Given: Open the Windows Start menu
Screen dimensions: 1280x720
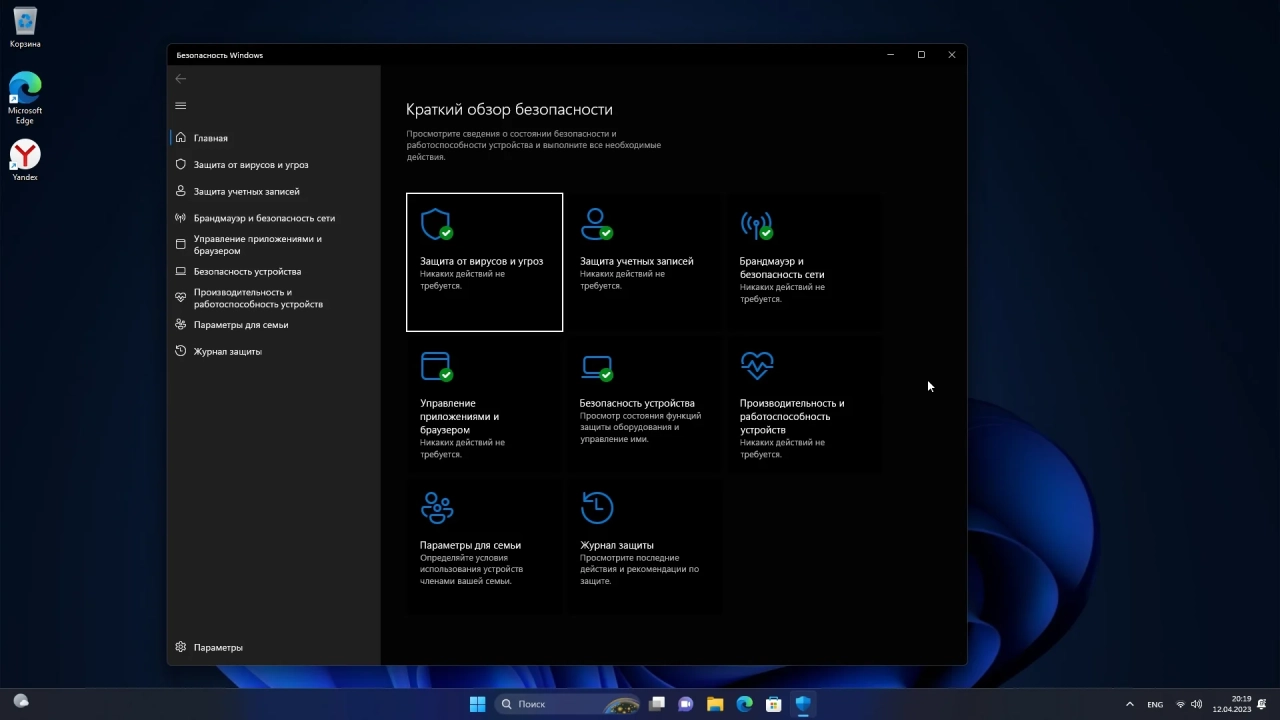Looking at the screenshot, I should tap(478, 704).
